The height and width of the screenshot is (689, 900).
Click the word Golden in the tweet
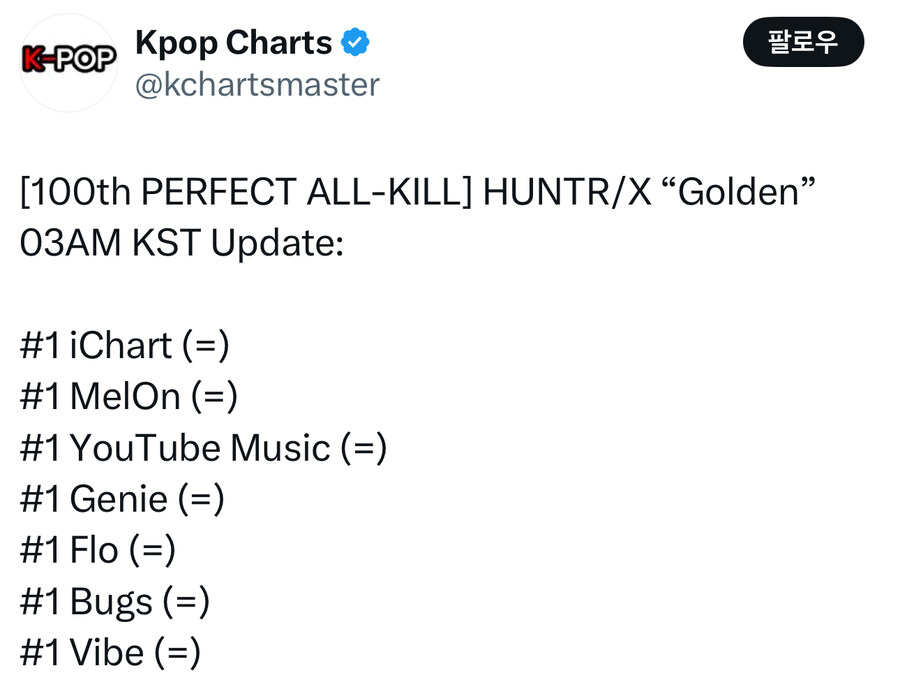click(739, 192)
